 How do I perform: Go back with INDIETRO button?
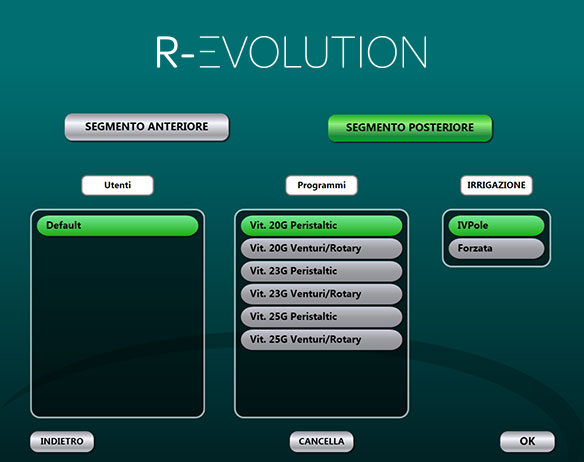[x=62, y=442]
